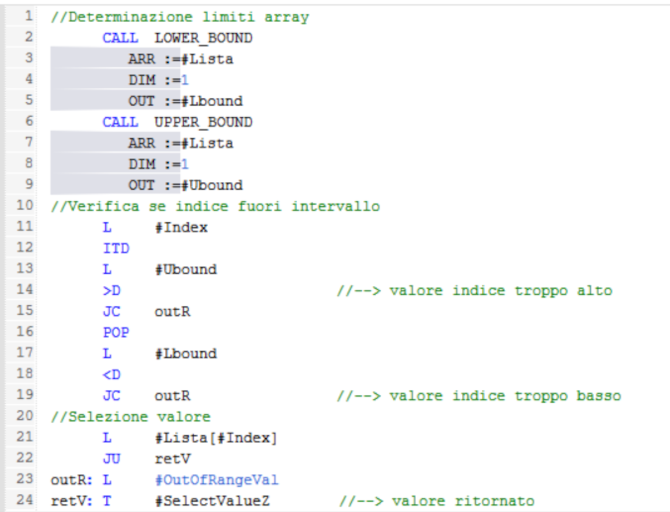
Task: Click the <D comparison instruction
Action: (x=110, y=374)
